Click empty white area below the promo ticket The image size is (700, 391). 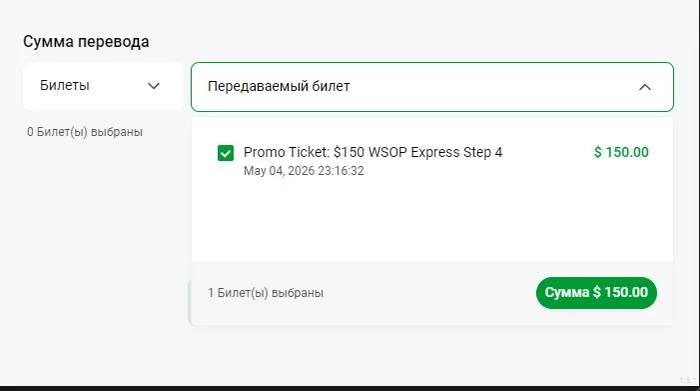[432, 219]
